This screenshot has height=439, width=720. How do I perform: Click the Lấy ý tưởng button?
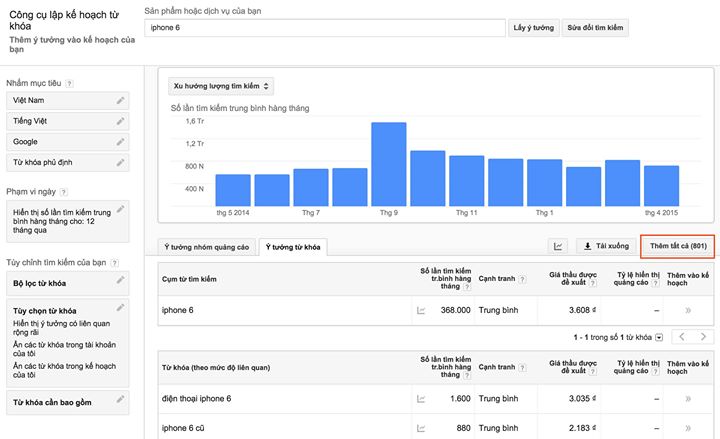point(534,28)
